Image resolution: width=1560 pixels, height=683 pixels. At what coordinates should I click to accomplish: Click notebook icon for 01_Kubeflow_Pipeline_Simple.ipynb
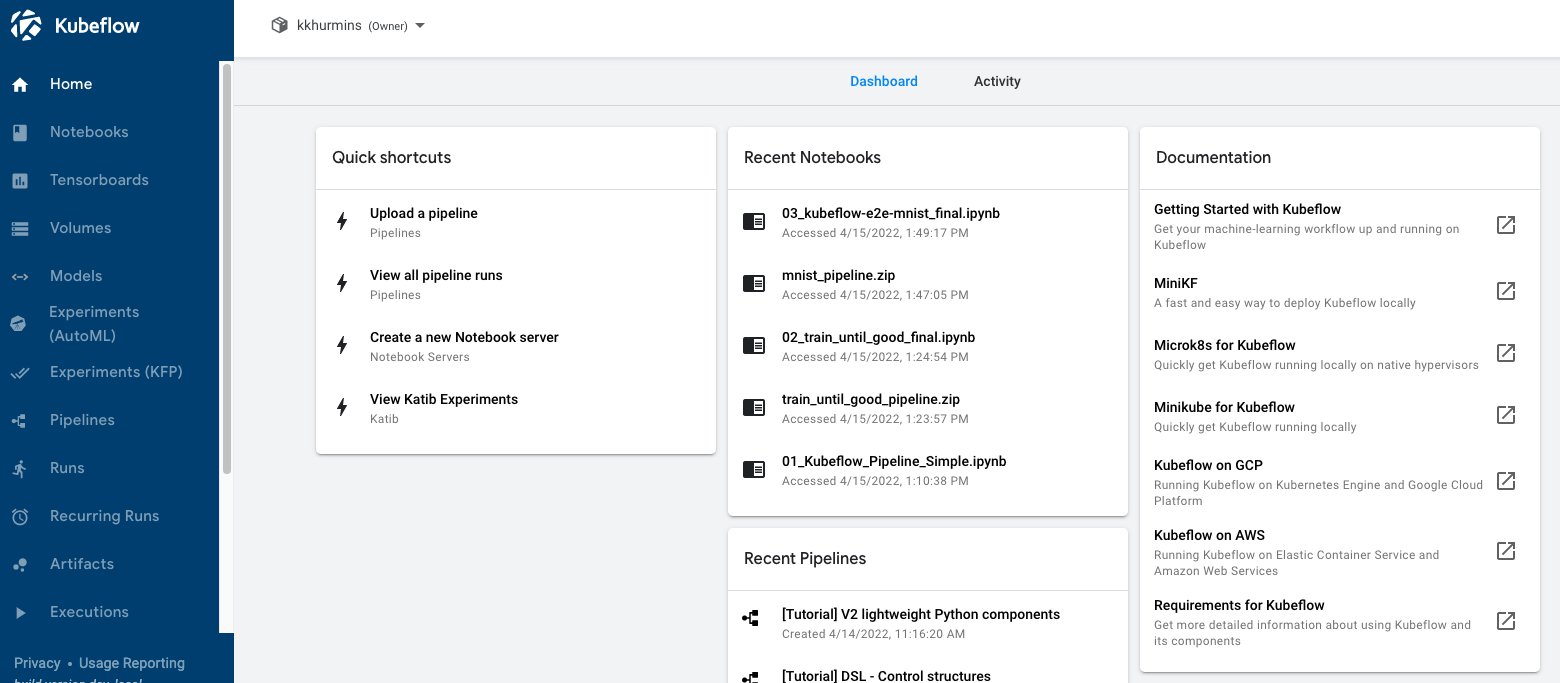pyautogui.click(x=754, y=470)
